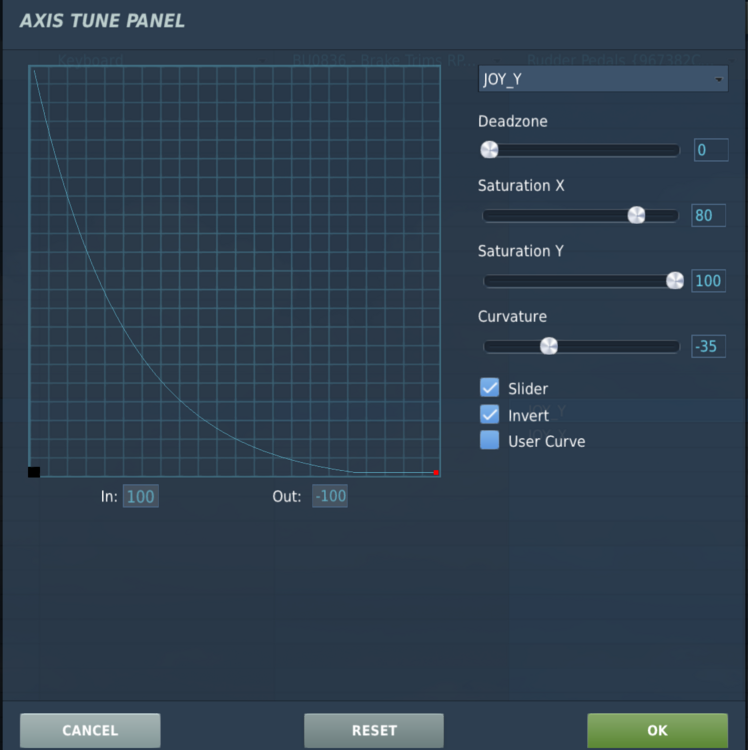This screenshot has width=748, height=750.
Task: Click the Deadzone label
Action: point(513,121)
